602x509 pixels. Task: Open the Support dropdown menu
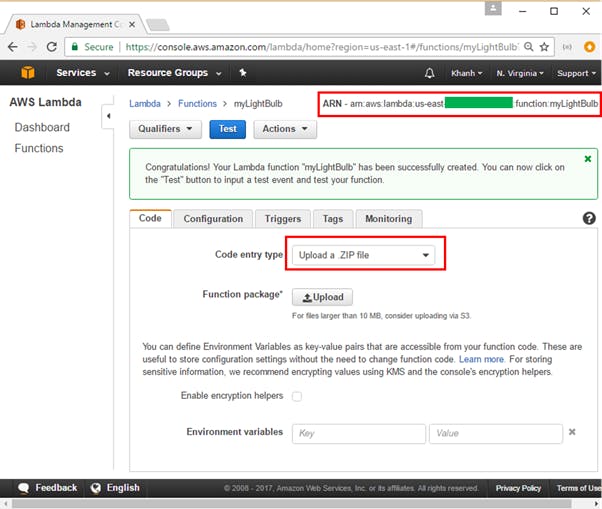click(x=577, y=73)
